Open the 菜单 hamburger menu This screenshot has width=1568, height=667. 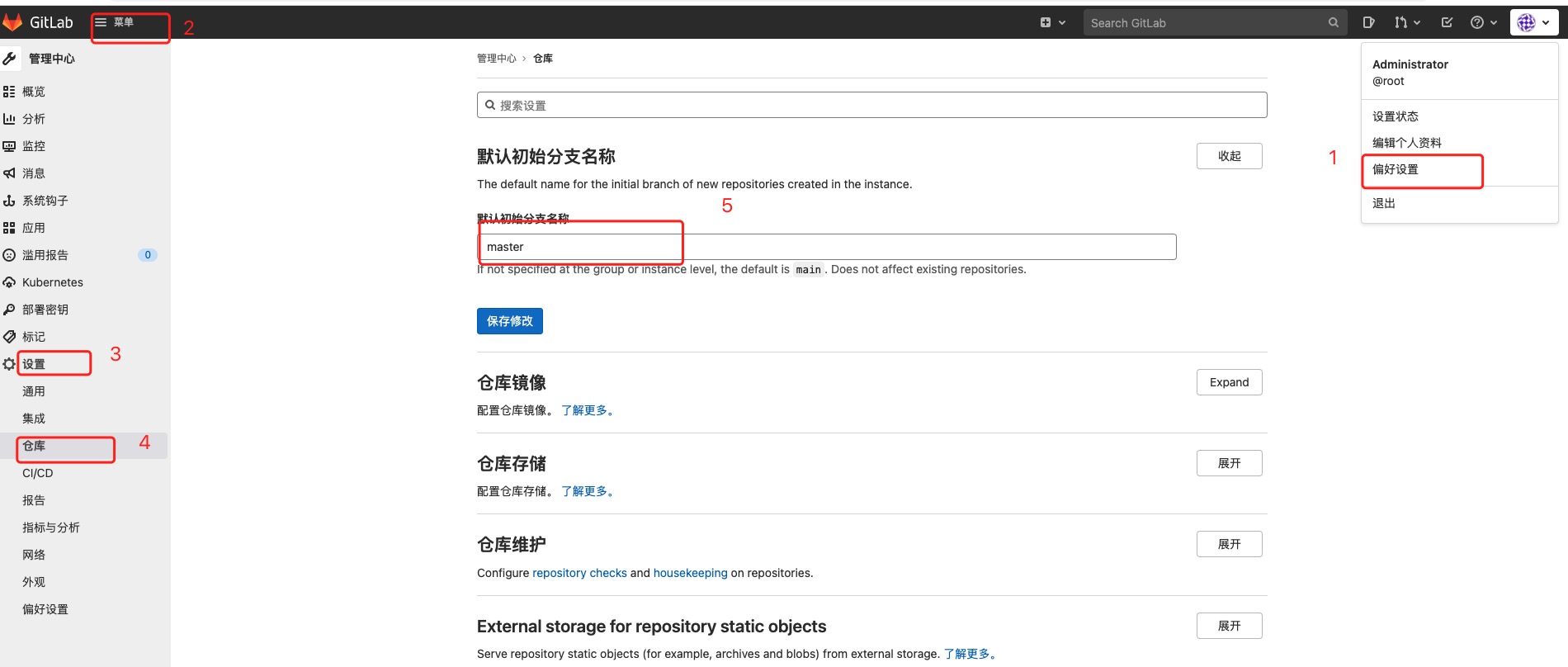[115, 22]
